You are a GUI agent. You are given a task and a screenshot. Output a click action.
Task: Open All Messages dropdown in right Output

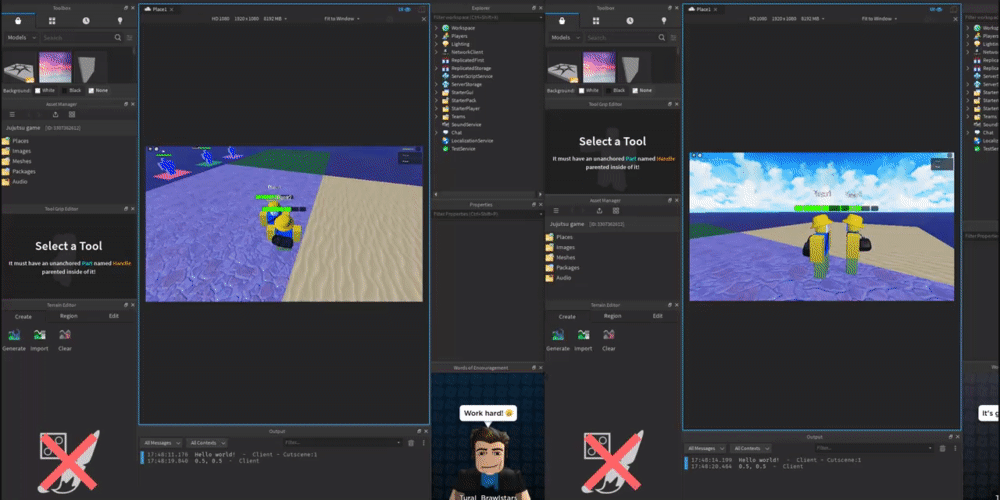[706, 448]
